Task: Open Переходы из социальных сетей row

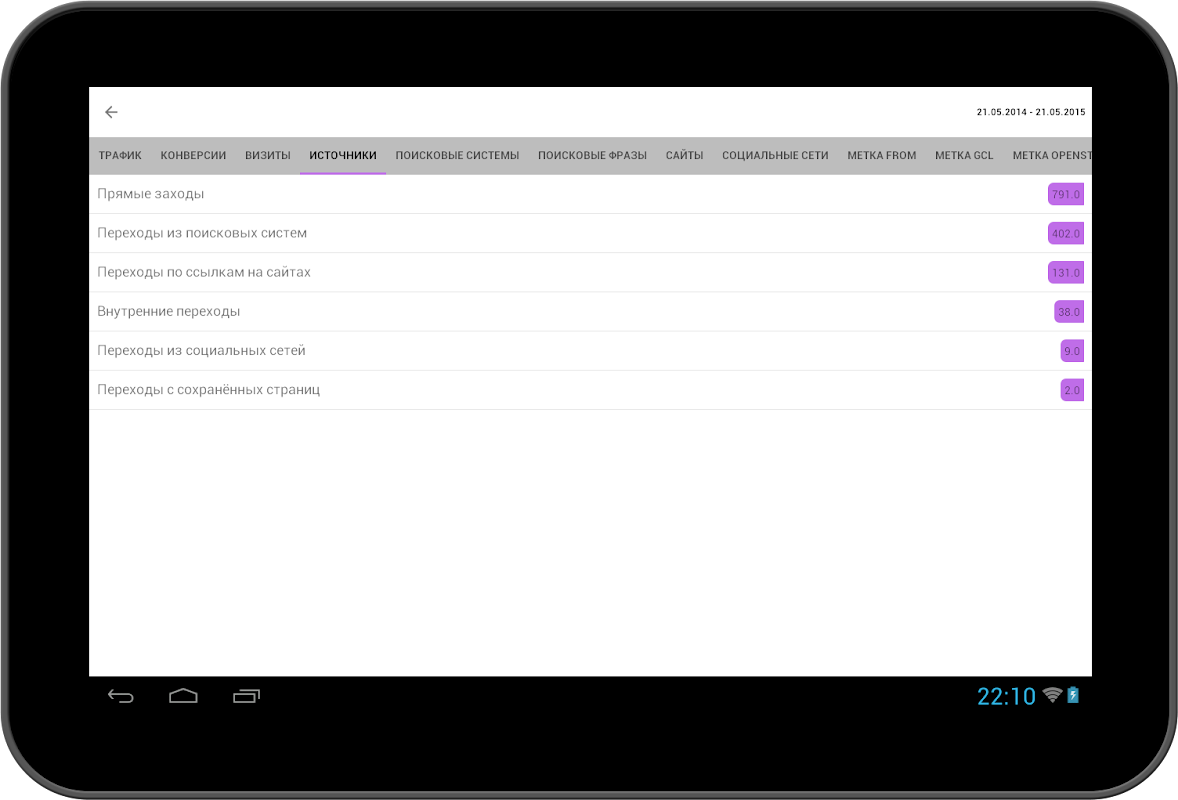Action: [591, 350]
